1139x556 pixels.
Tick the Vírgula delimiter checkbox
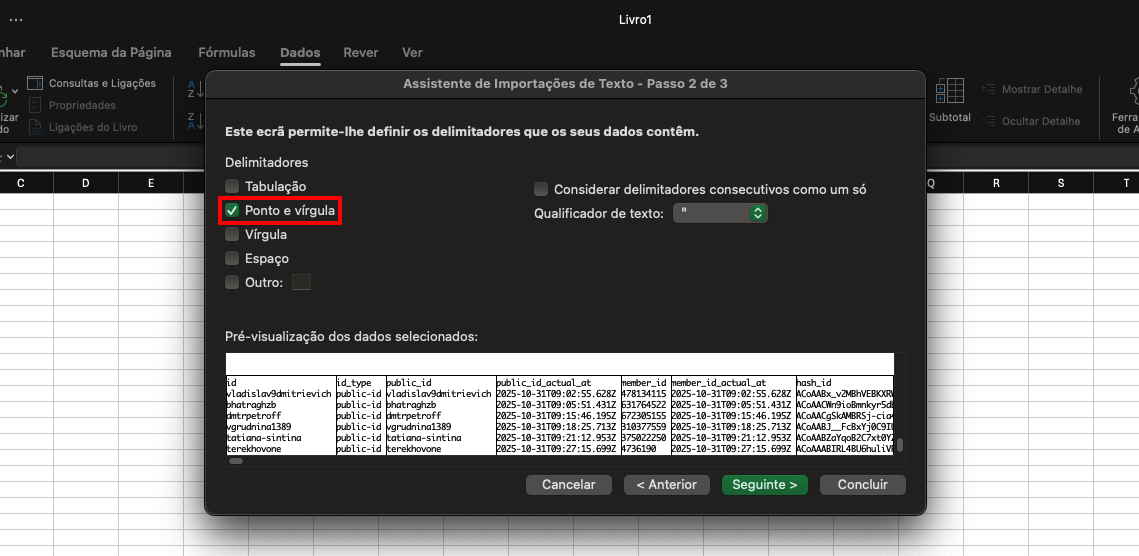click(232, 234)
